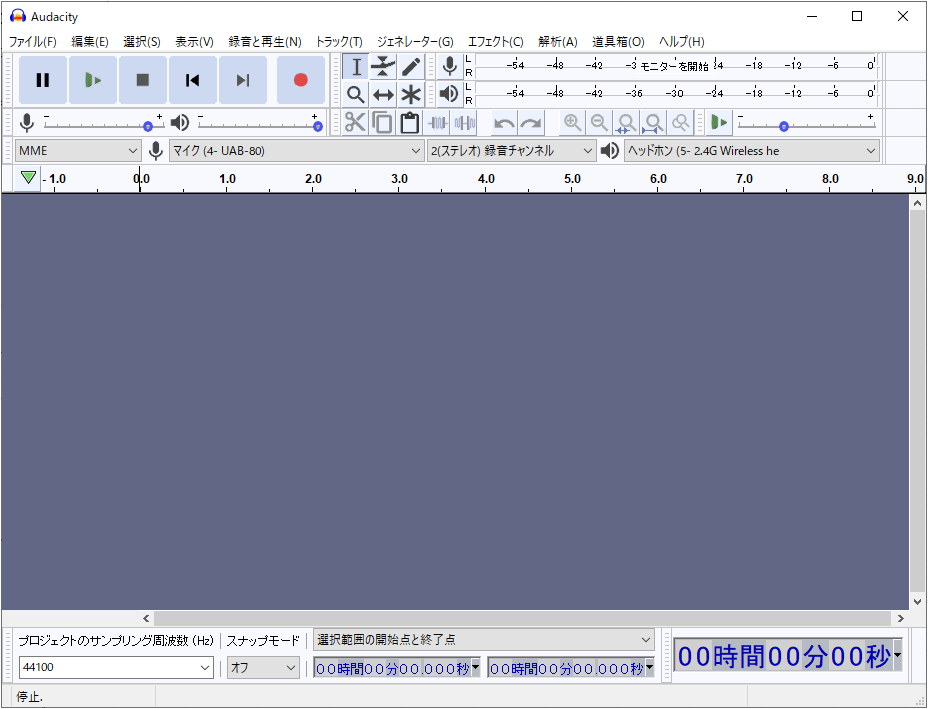Fit selection to width icon

[626, 123]
